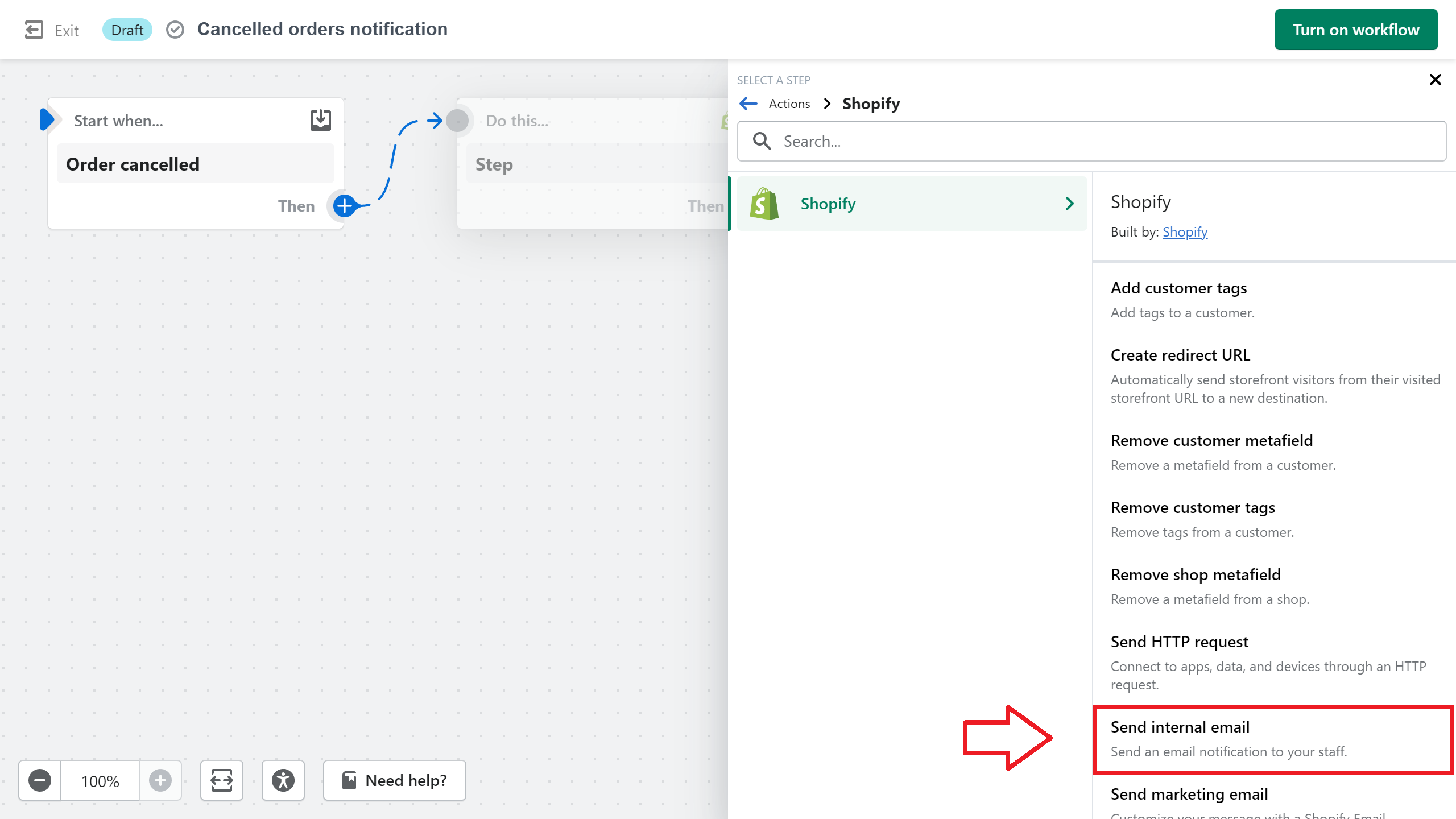Click the Shopify breadcrumb label
Viewport: 1456px width, 819px height.
click(871, 104)
